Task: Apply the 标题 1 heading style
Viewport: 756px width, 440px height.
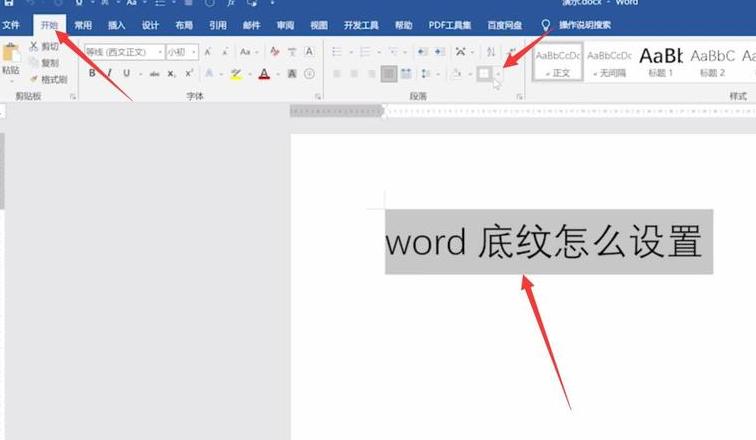Action: click(661, 62)
